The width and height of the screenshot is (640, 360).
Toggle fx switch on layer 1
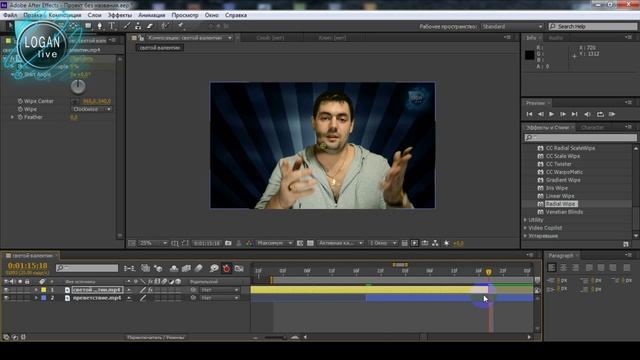click(x=150, y=290)
